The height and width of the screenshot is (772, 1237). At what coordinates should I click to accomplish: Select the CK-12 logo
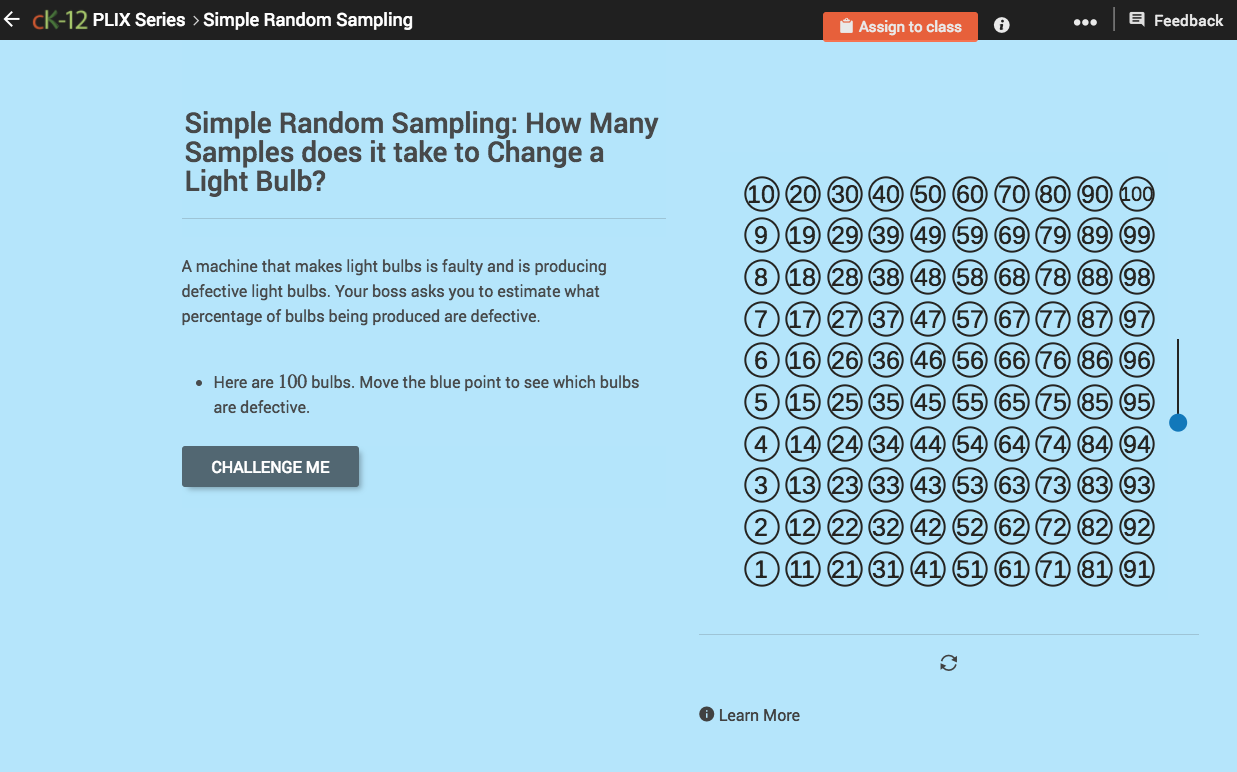58,18
